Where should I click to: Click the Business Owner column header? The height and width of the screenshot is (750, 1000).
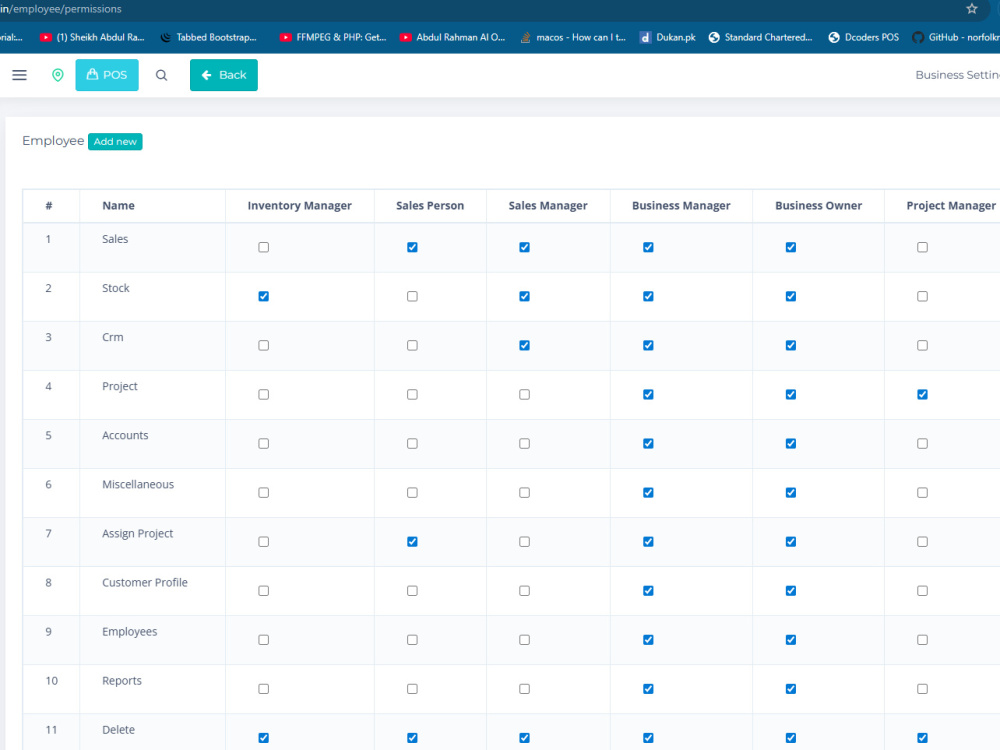coord(818,206)
